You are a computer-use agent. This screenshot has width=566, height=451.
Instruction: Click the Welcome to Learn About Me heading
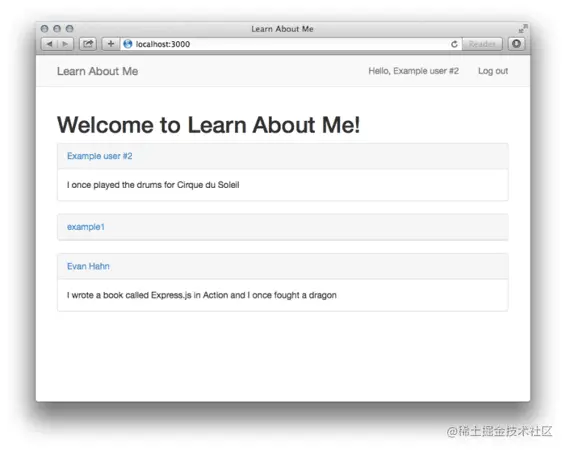click(208, 125)
